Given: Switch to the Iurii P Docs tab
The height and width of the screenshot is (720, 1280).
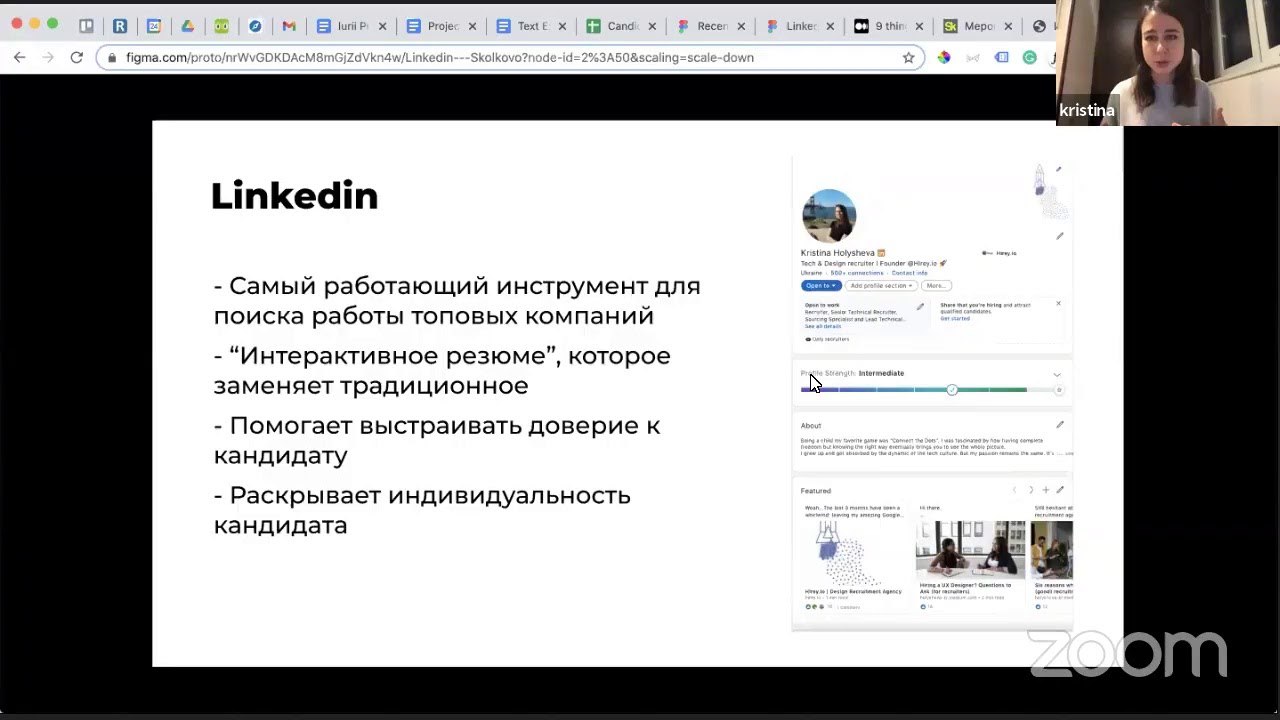Looking at the screenshot, I should click(x=352, y=27).
